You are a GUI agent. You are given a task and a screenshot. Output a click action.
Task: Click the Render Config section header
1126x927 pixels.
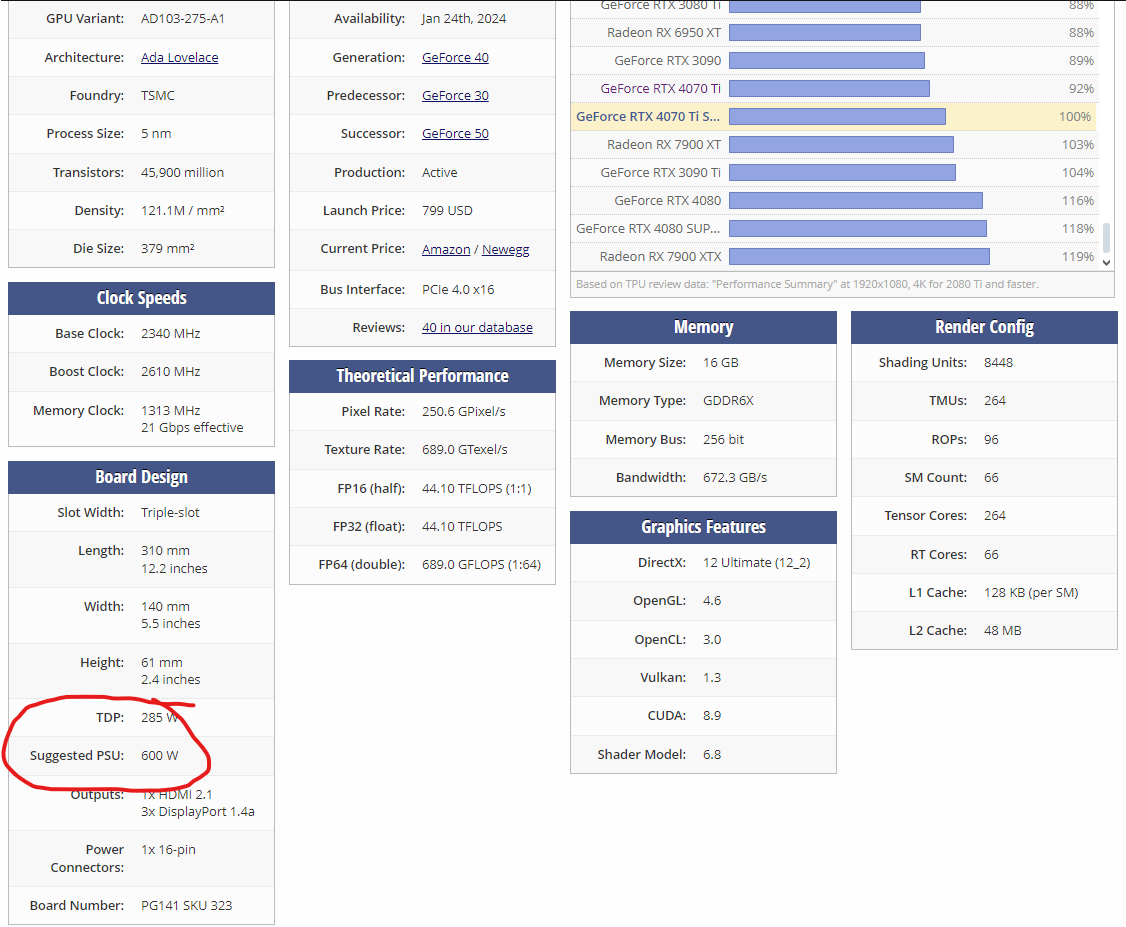tap(985, 327)
